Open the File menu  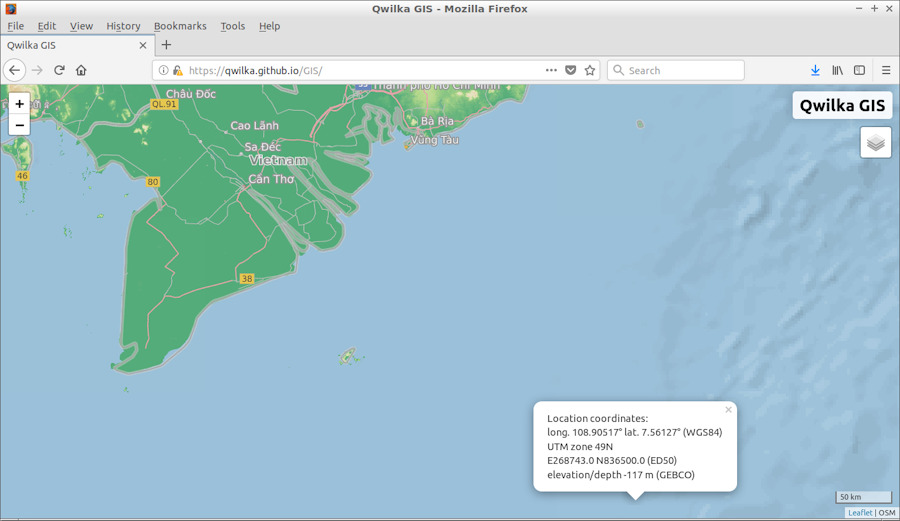(x=15, y=26)
